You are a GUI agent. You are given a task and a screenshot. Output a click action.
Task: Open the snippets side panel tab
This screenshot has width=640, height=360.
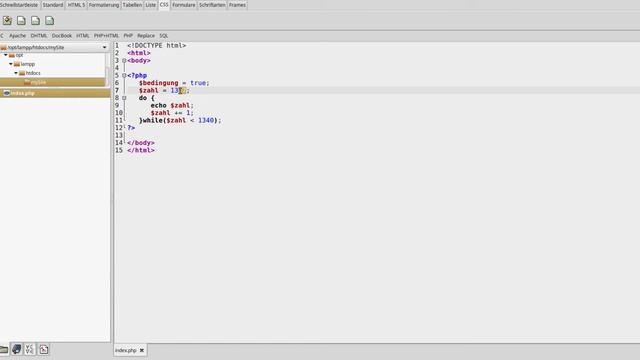[x=43, y=349]
